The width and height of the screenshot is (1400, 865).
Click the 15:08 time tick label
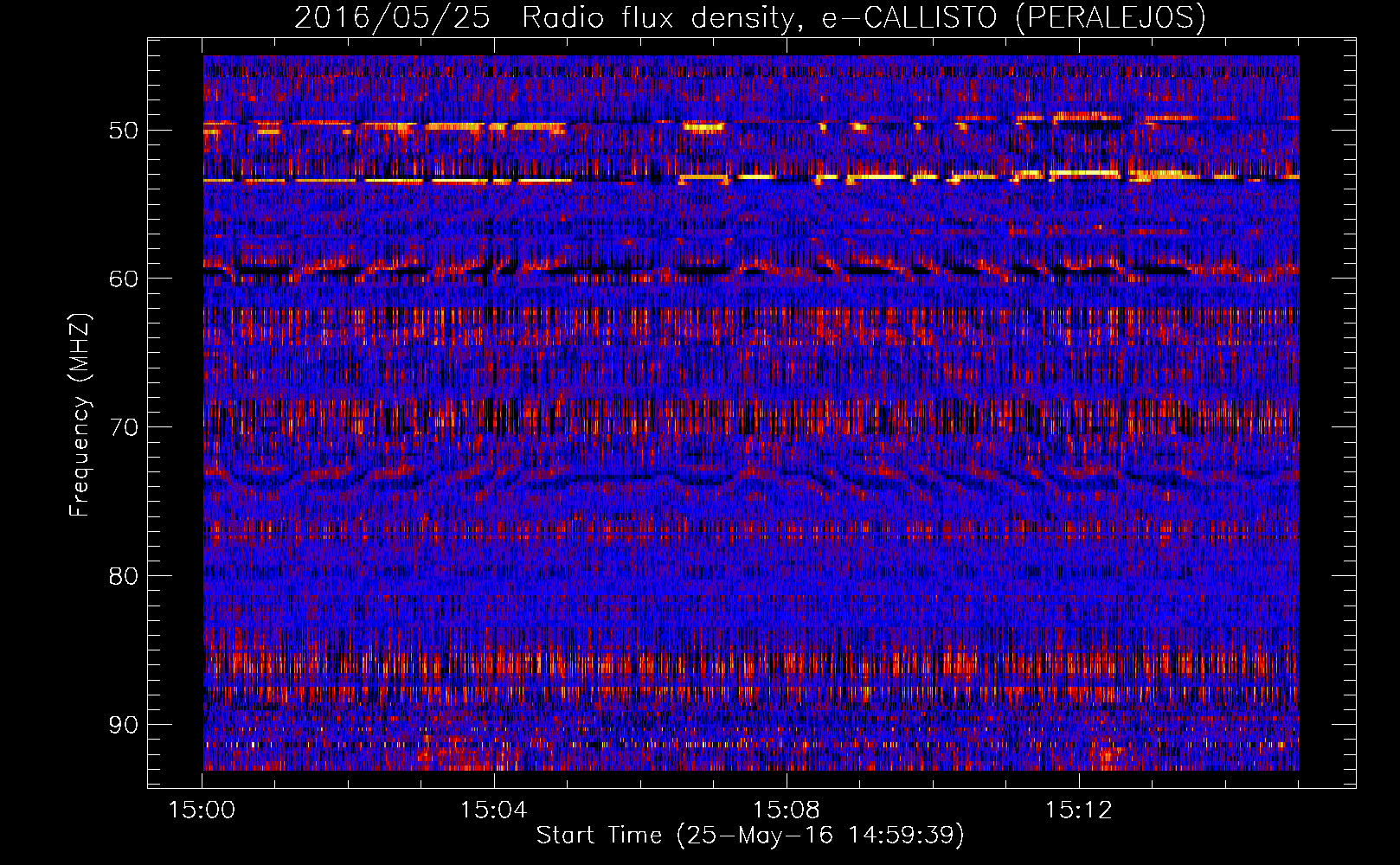[787, 811]
